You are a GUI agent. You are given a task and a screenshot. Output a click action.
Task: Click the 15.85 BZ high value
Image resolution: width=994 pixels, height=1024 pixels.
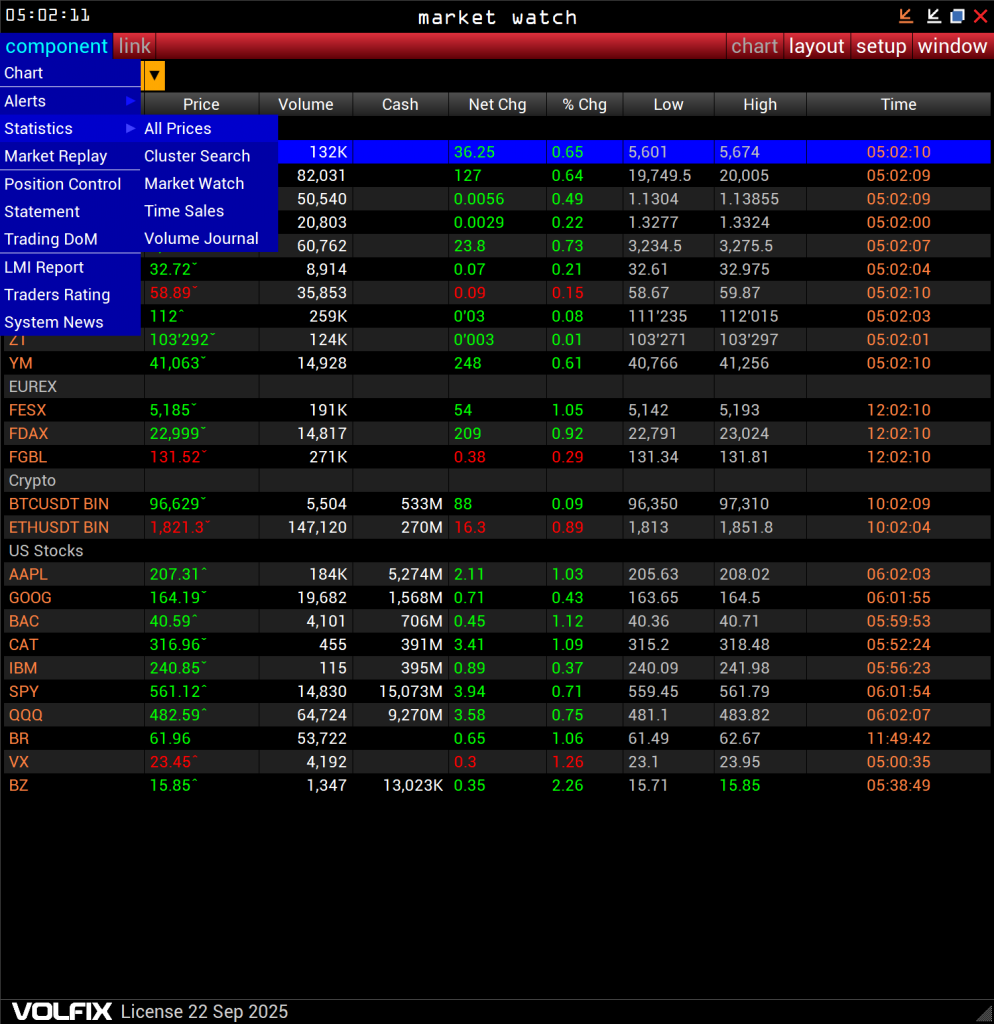coord(760,786)
